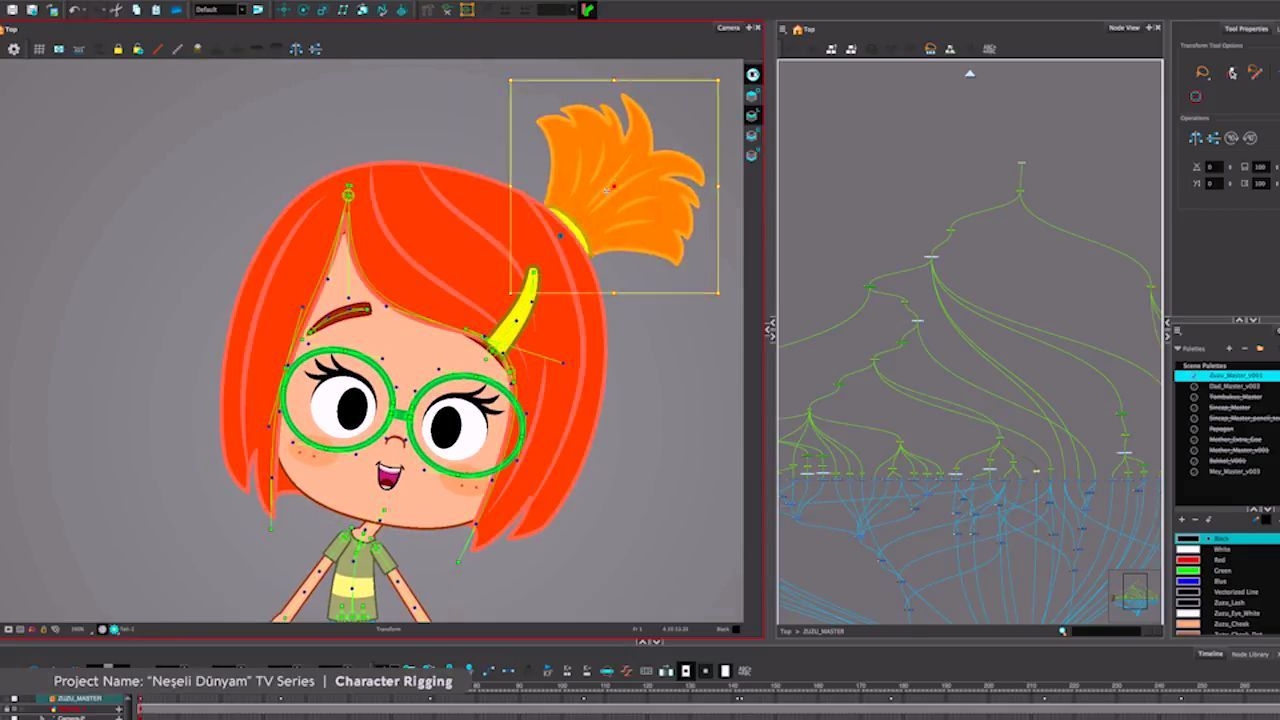This screenshot has width=1280, height=720.
Task: Switch to the Timeline tab
Action: click(1210, 654)
